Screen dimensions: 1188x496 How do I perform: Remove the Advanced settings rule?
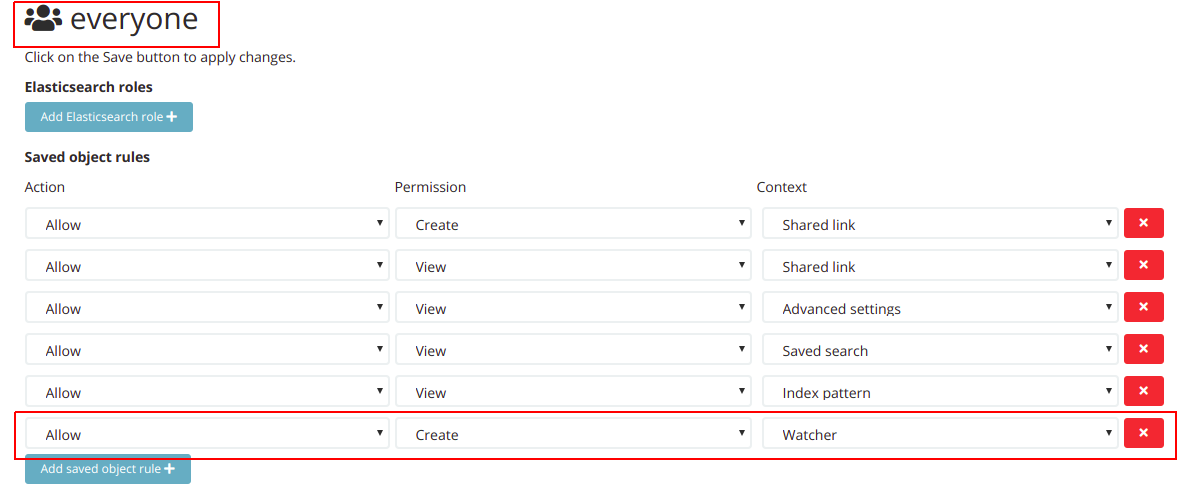[1143, 308]
